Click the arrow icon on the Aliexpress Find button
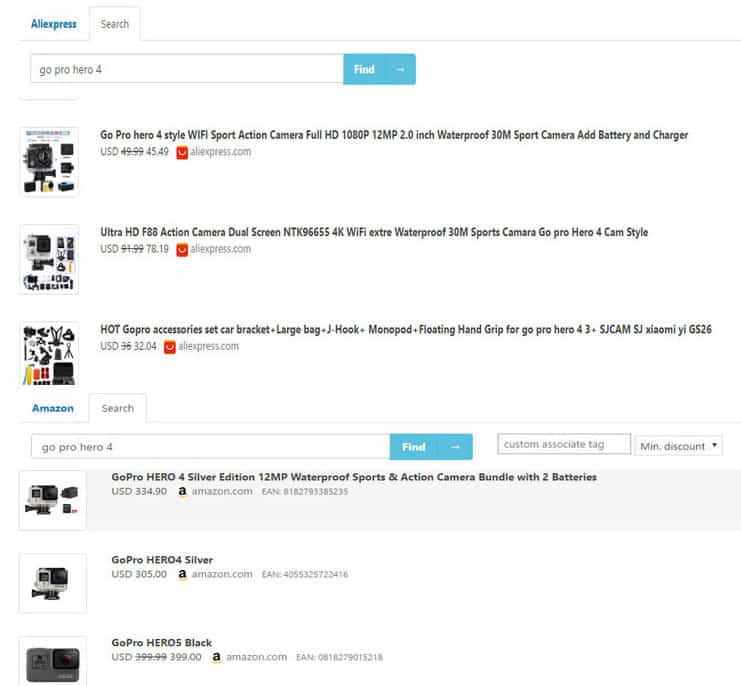This screenshot has height=686, width=741. tap(400, 69)
